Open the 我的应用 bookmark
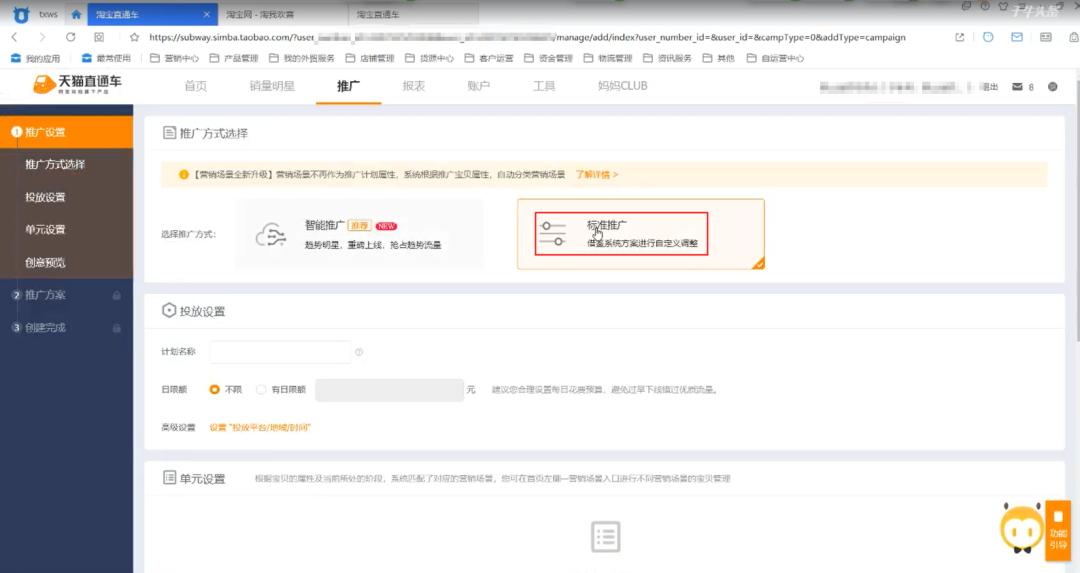Image resolution: width=1080 pixels, height=573 pixels. click(36, 59)
